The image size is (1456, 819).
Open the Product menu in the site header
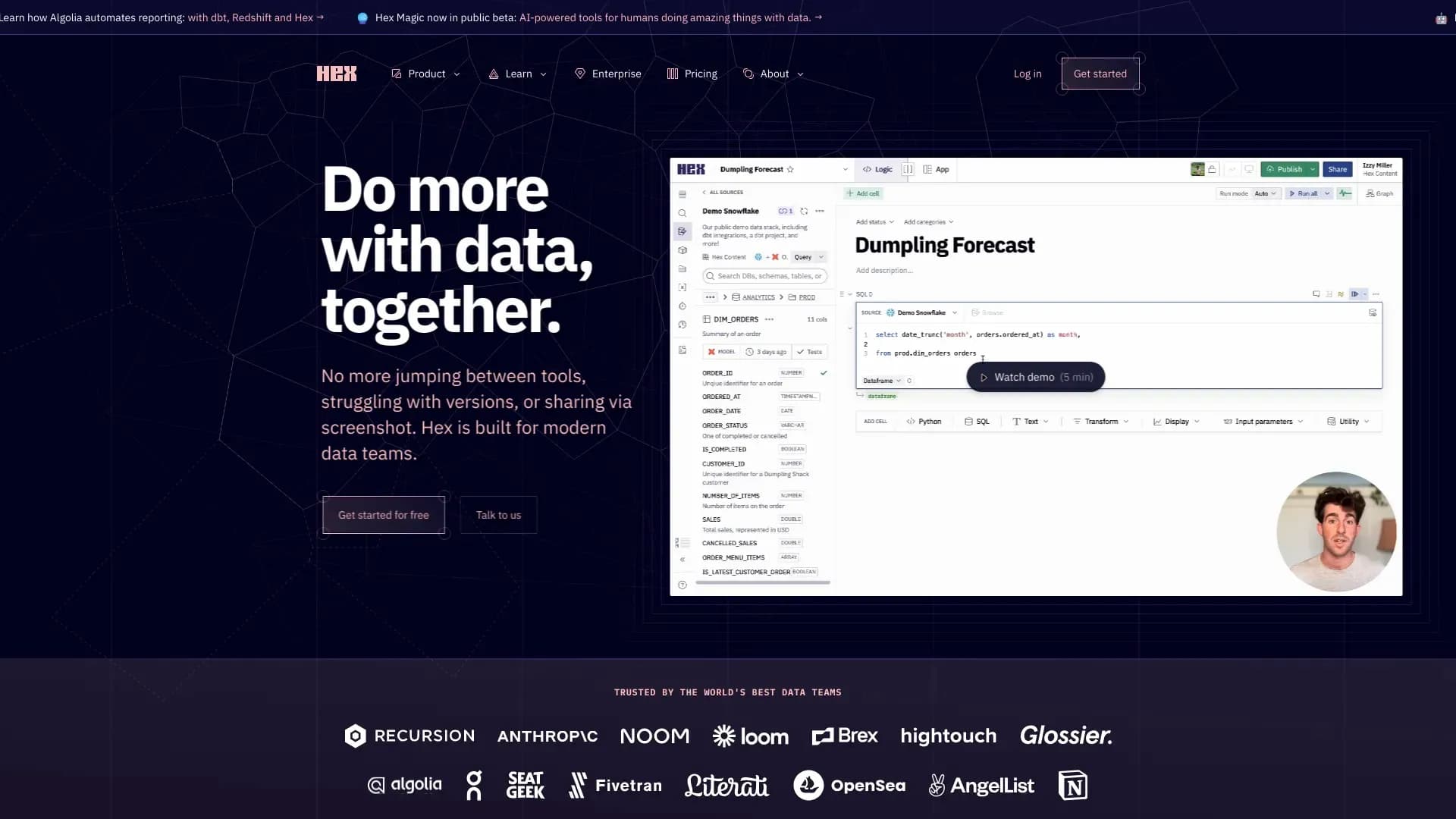tap(425, 74)
